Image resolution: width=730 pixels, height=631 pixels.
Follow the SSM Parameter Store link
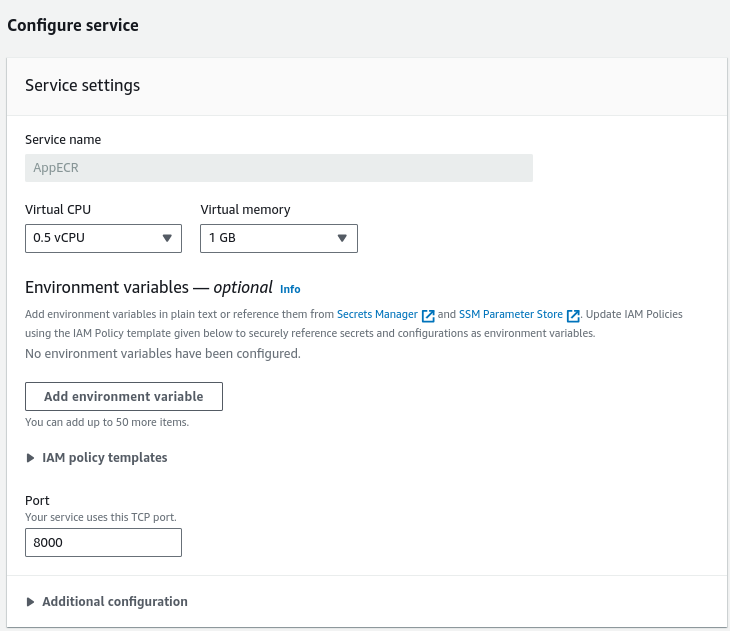(x=510, y=314)
